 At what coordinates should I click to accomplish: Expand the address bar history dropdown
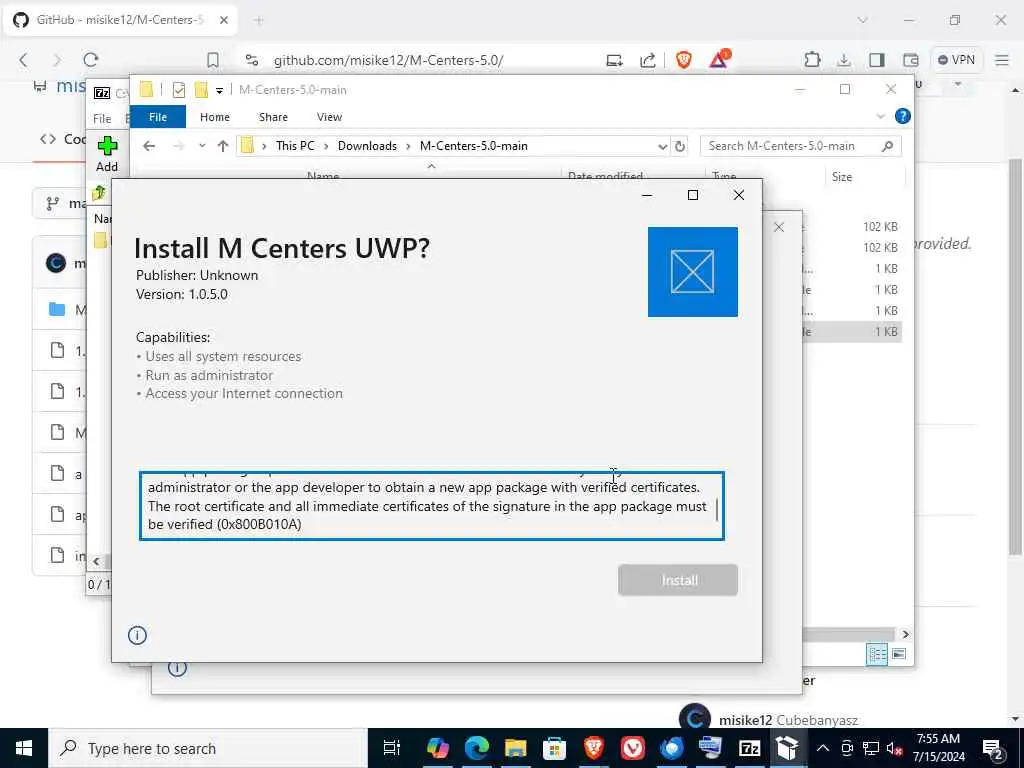click(x=662, y=146)
